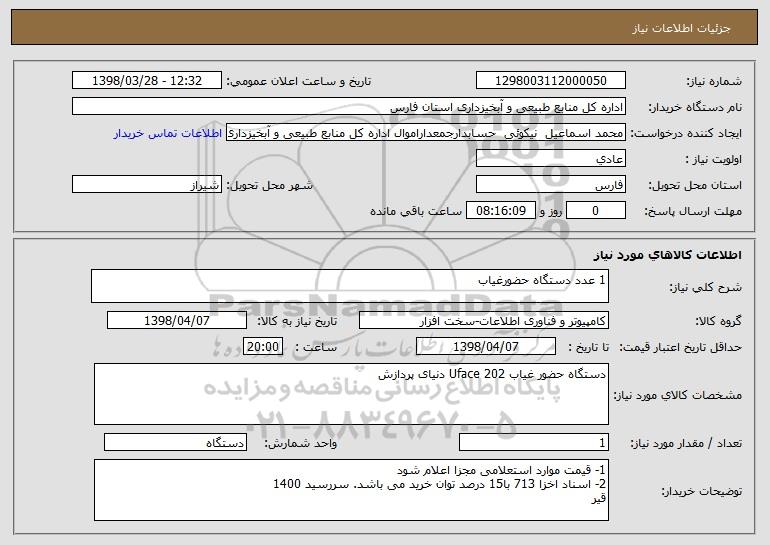Screen dimensions: 770x545
Task: Click the گروه کالا field
Action: pyautogui.click(x=484, y=321)
